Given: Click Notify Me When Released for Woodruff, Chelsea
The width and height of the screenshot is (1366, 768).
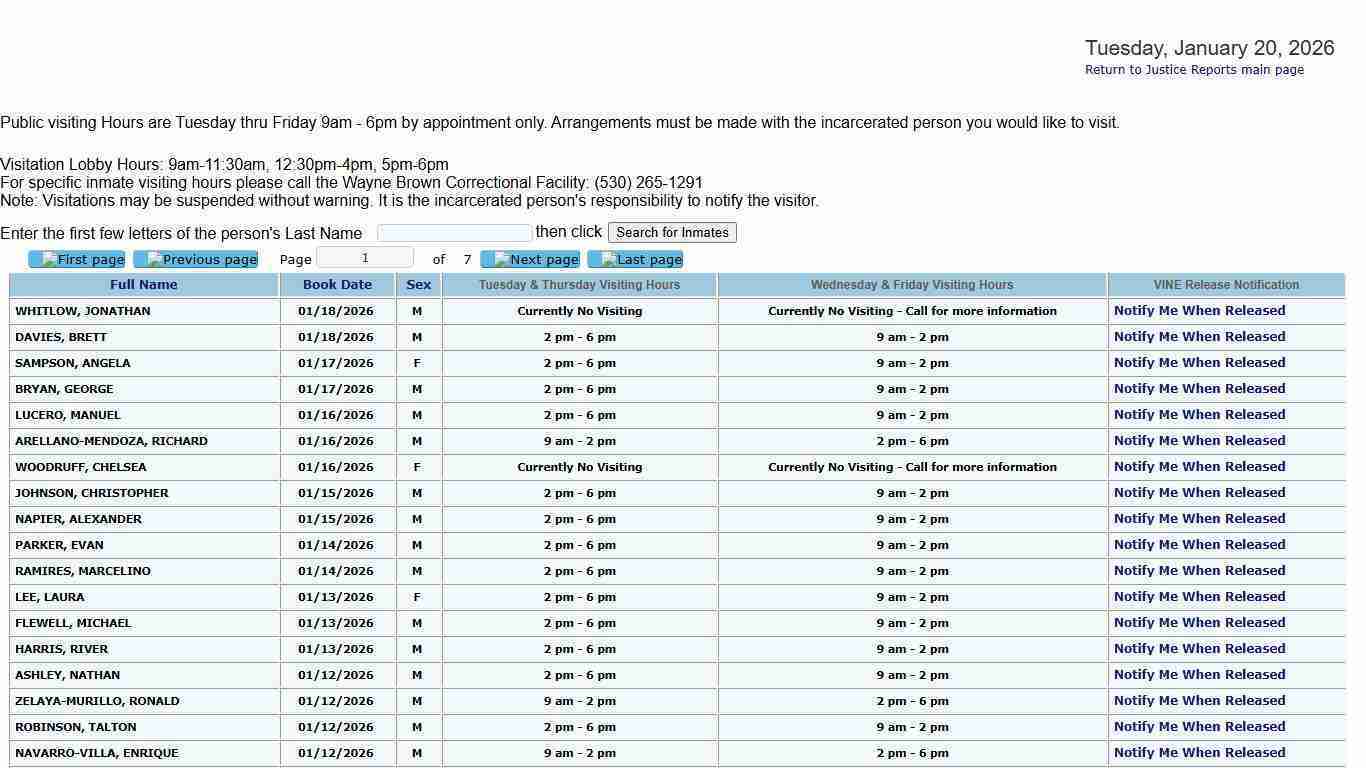Looking at the screenshot, I should [x=1199, y=467].
